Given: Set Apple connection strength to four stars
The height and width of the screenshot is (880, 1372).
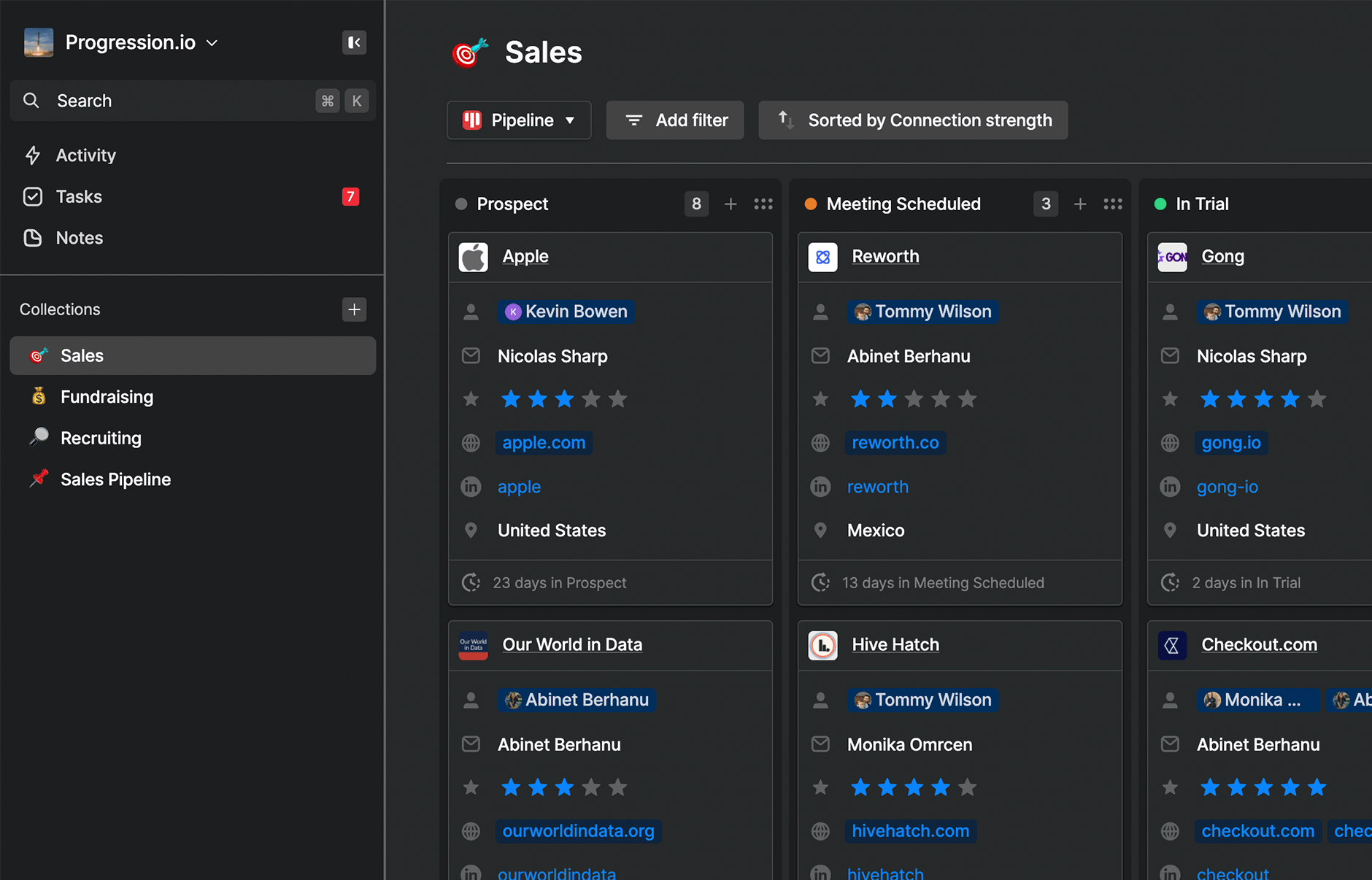Looking at the screenshot, I should [x=591, y=399].
